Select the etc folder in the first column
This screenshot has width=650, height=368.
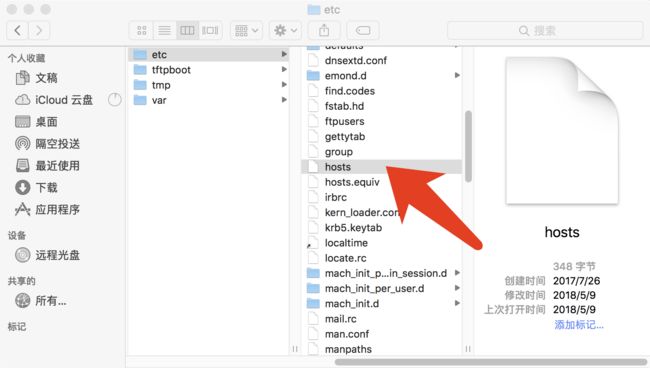pyautogui.click(x=208, y=54)
